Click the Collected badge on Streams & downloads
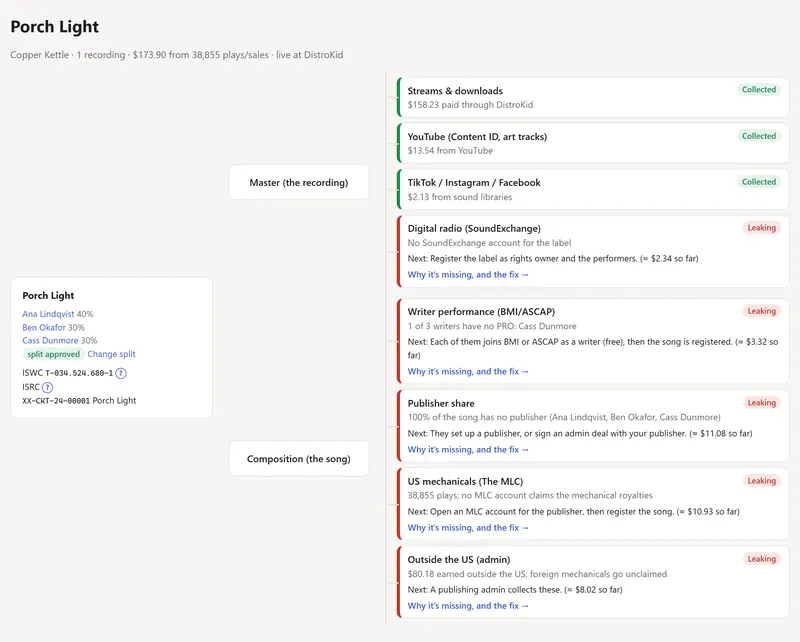This screenshot has width=800, height=642. (x=759, y=90)
